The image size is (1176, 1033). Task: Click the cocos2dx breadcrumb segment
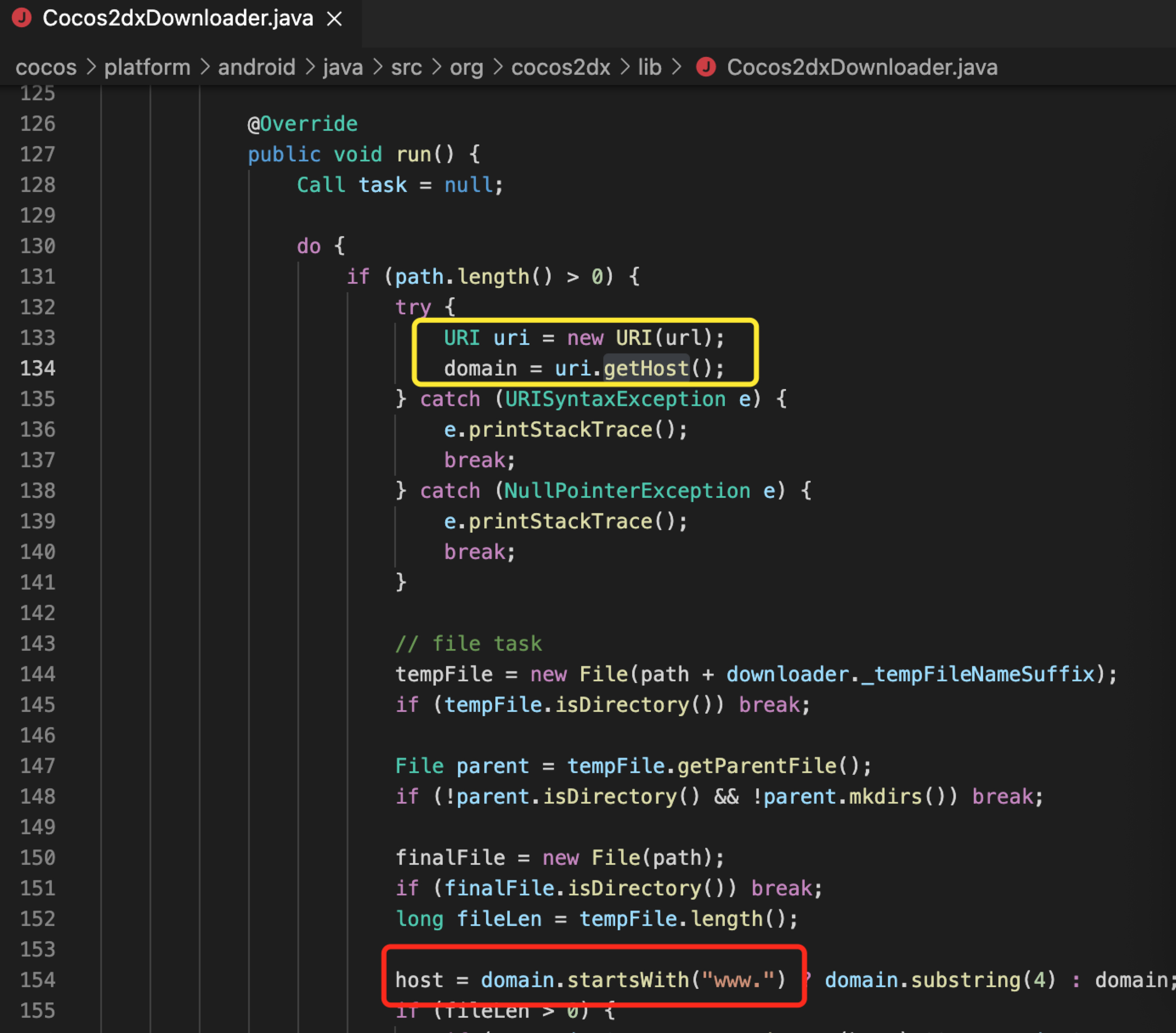click(560, 67)
